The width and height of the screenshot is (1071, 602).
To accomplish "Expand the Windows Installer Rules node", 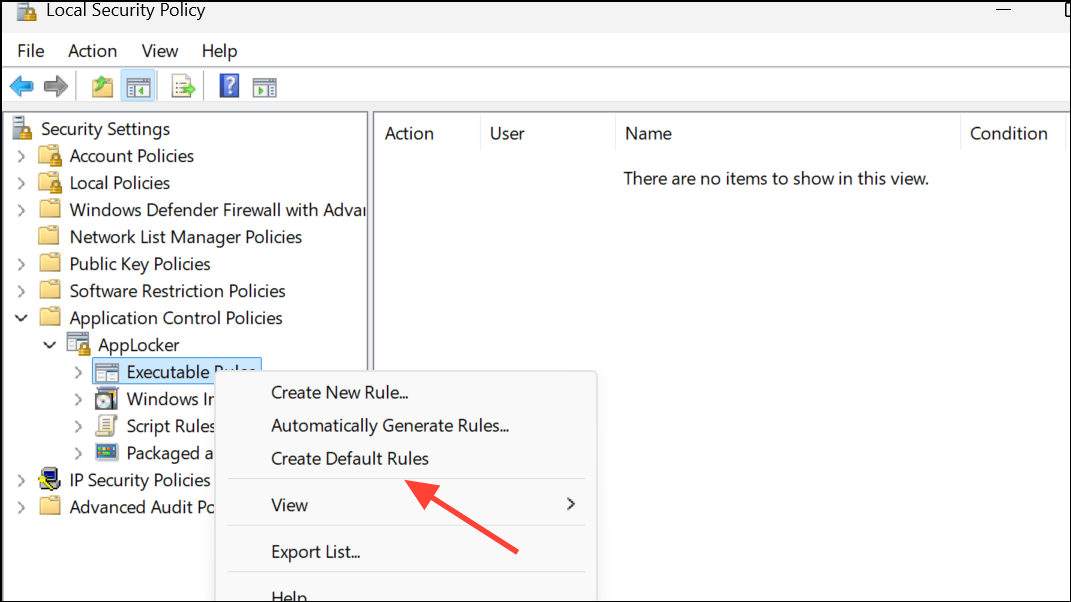I will point(78,400).
